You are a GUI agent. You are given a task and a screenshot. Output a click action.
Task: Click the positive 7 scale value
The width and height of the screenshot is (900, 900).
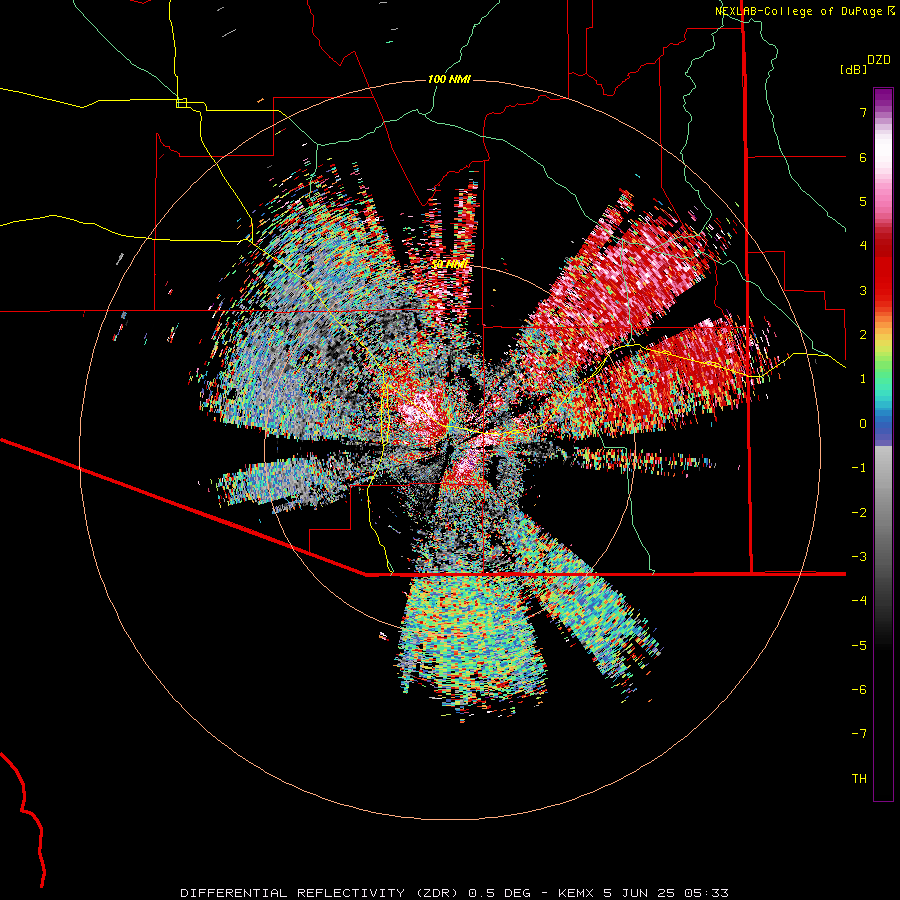(863, 112)
